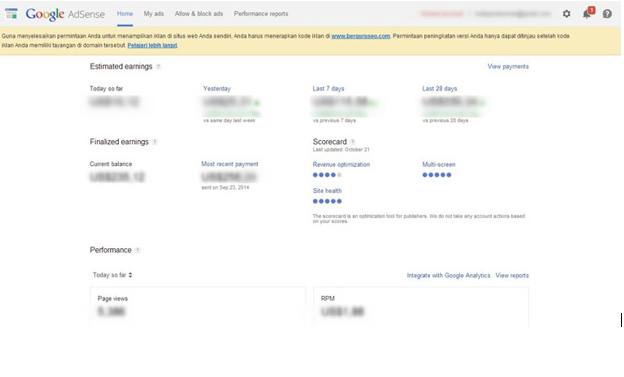Expand the Today so far dropdown

pos(113,275)
